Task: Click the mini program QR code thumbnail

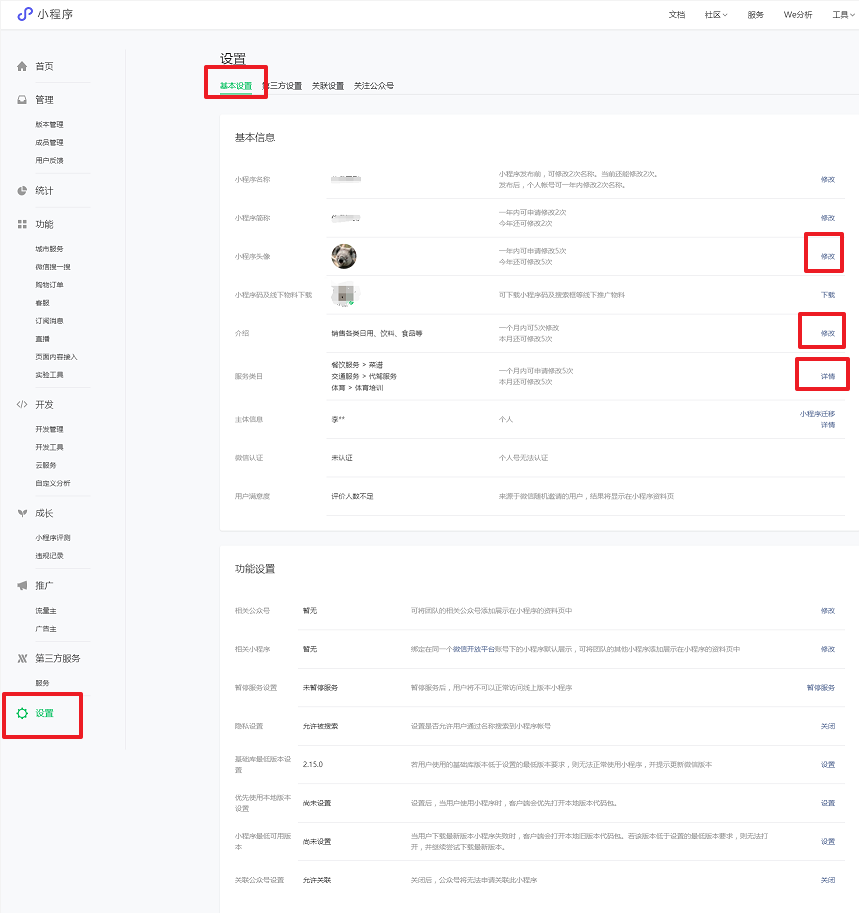Action: (344, 295)
